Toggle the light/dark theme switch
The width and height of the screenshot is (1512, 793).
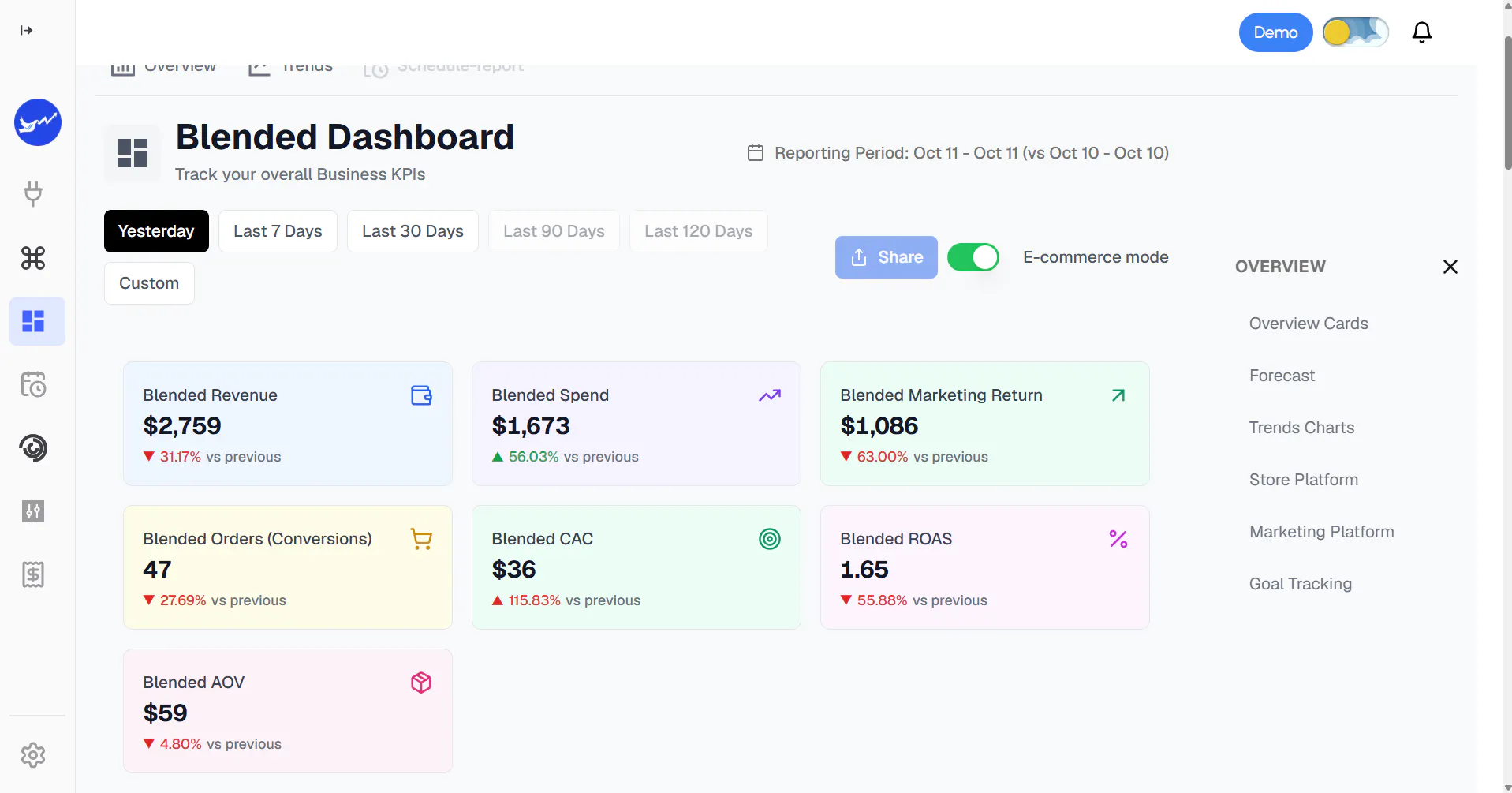pyautogui.click(x=1356, y=32)
